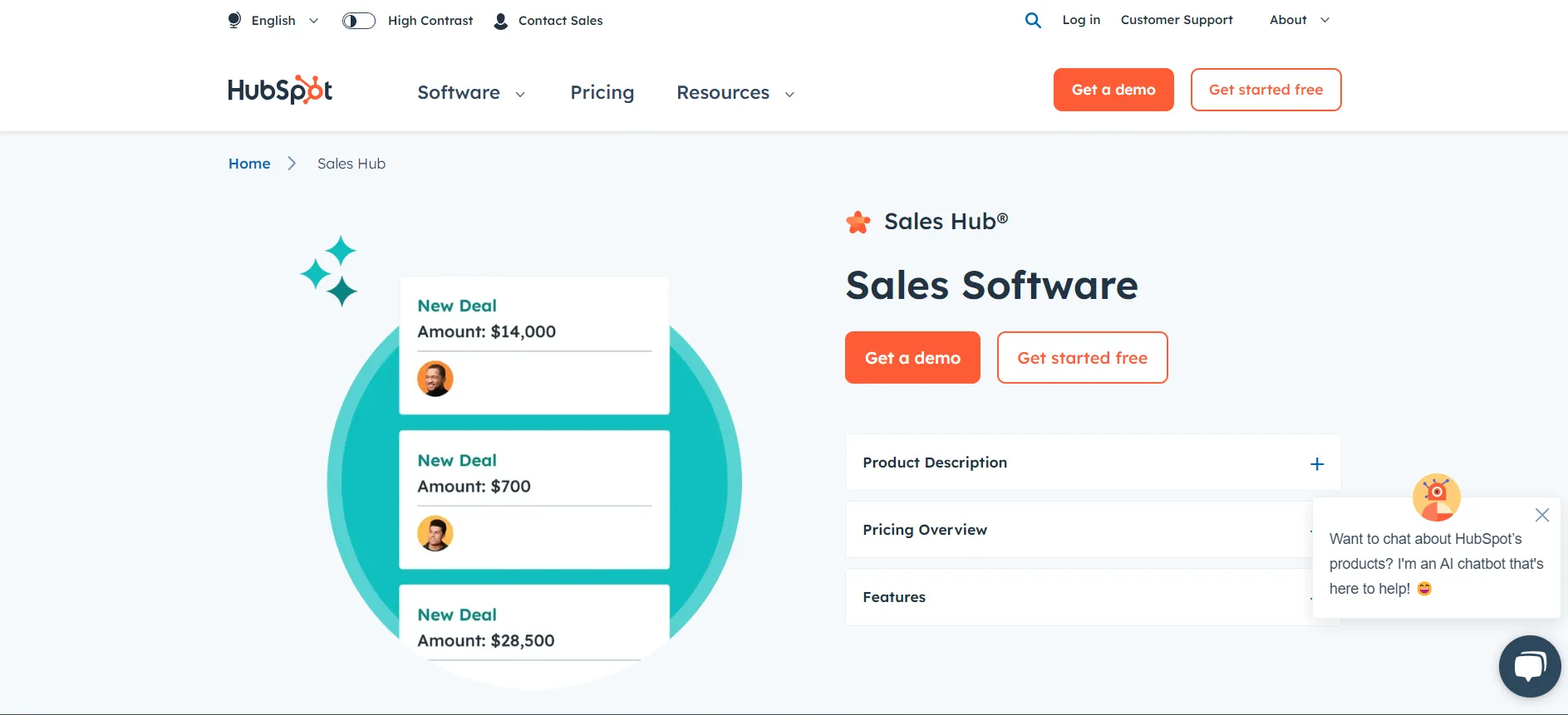Expand the Software menu

point(471,92)
